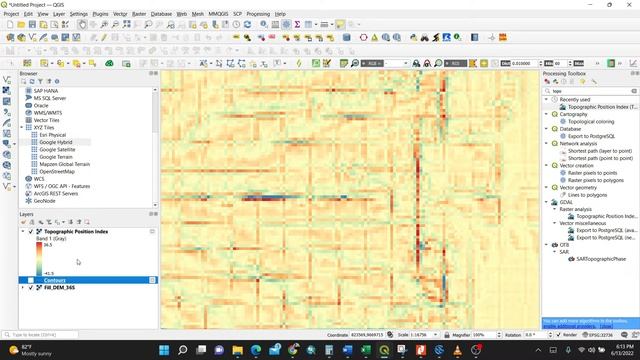Click the Zoom Out magnifier tool

click(116, 24)
